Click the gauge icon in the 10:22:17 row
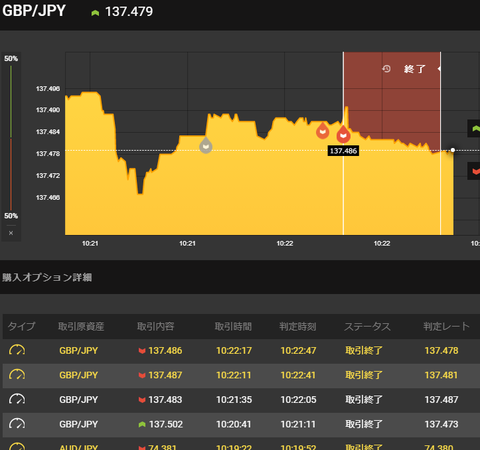This screenshot has width=480, height=450. point(17,350)
